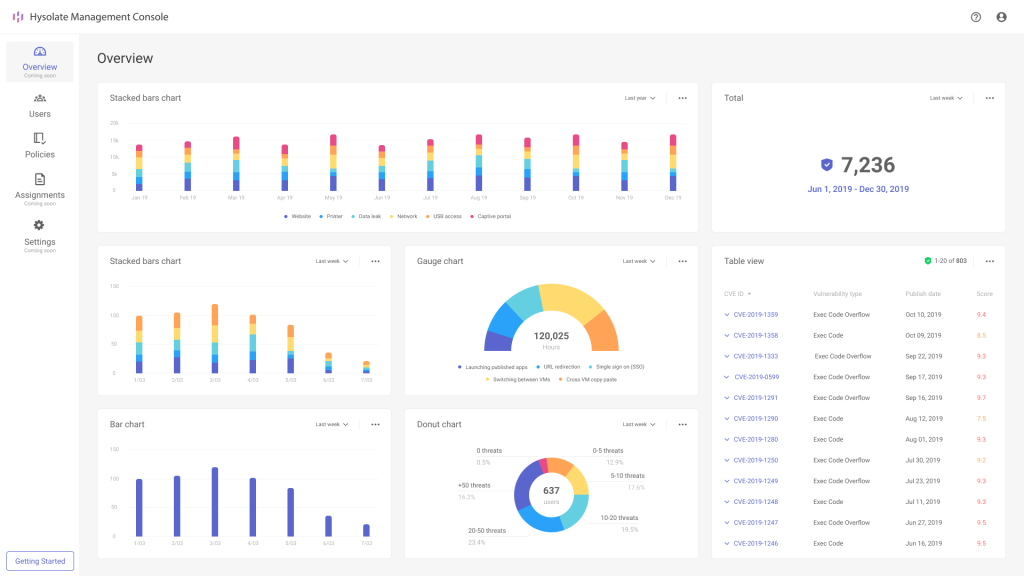The height and width of the screenshot is (576, 1024).
Task: Expand the CVE-2019-1359 table row
Action: click(727, 315)
